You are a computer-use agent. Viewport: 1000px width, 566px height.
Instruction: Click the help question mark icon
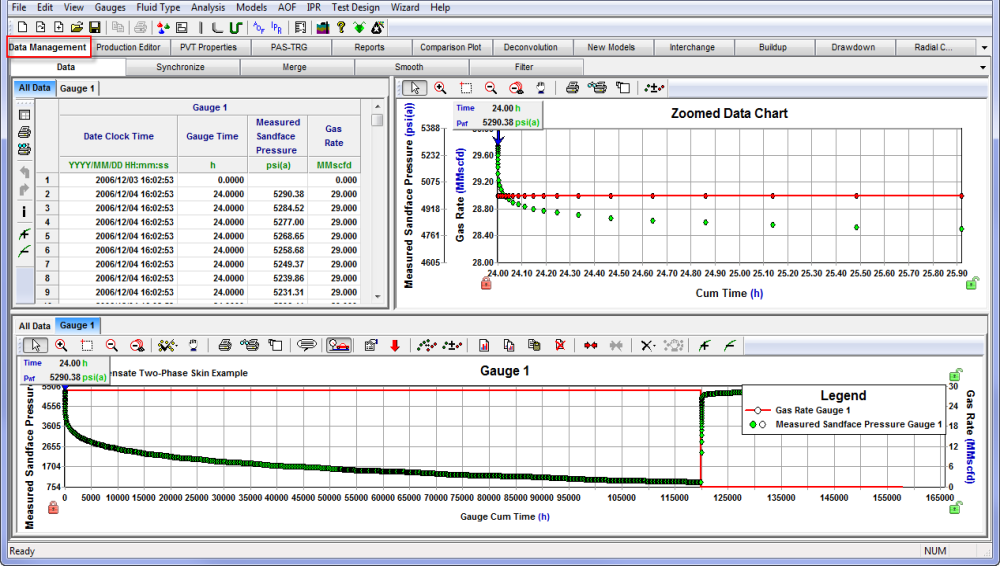341,27
